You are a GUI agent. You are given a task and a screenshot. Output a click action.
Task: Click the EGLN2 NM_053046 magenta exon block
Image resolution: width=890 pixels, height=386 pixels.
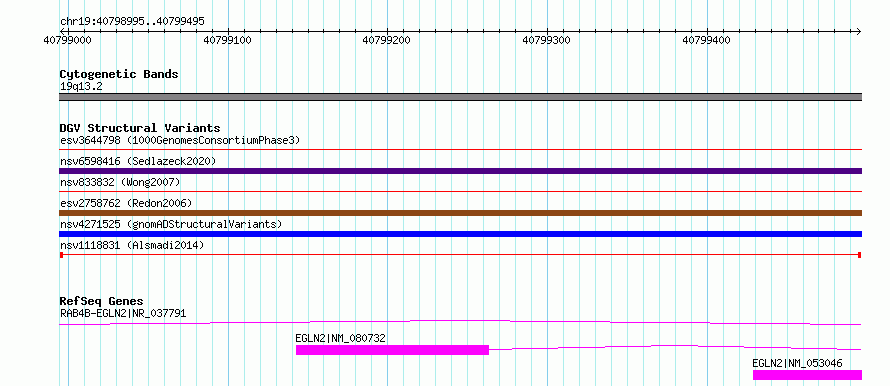point(807,375)
